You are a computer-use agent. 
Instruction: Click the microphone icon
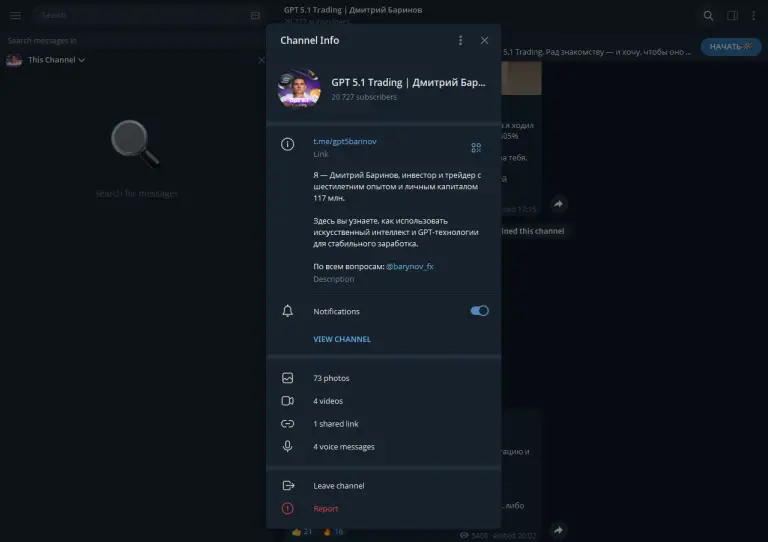pyautogui.click(x=288, y=446)
